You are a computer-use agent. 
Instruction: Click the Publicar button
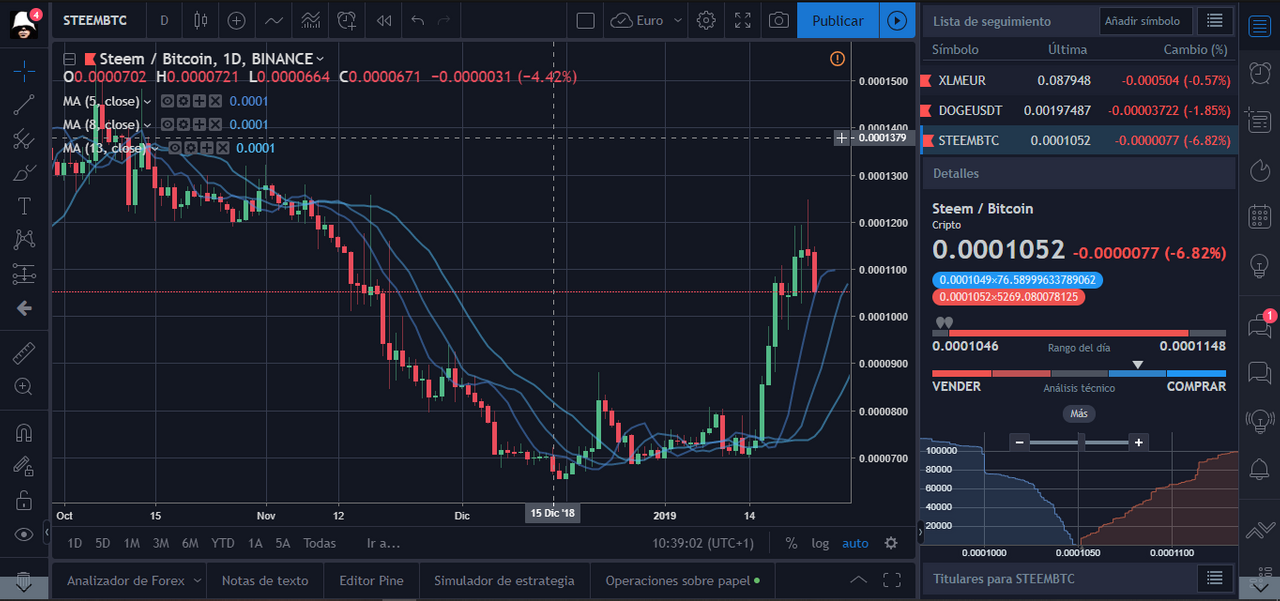click(838, 20)
